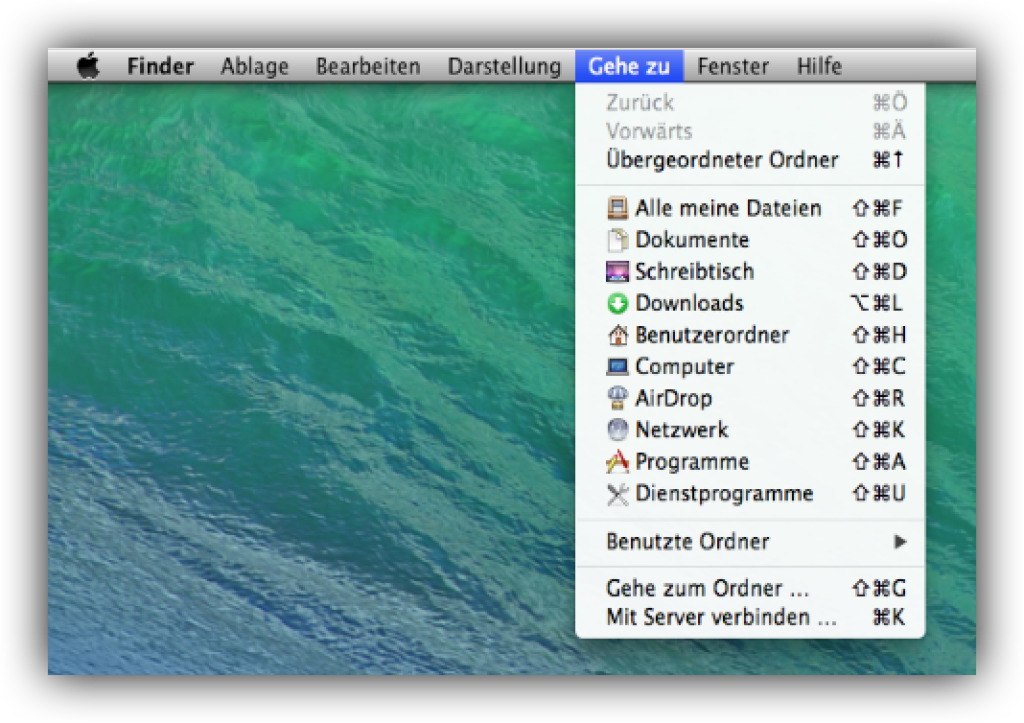Click the Netzwerk globe icon
Viewport: 1024px width, 723px height.
coord(617,430)
